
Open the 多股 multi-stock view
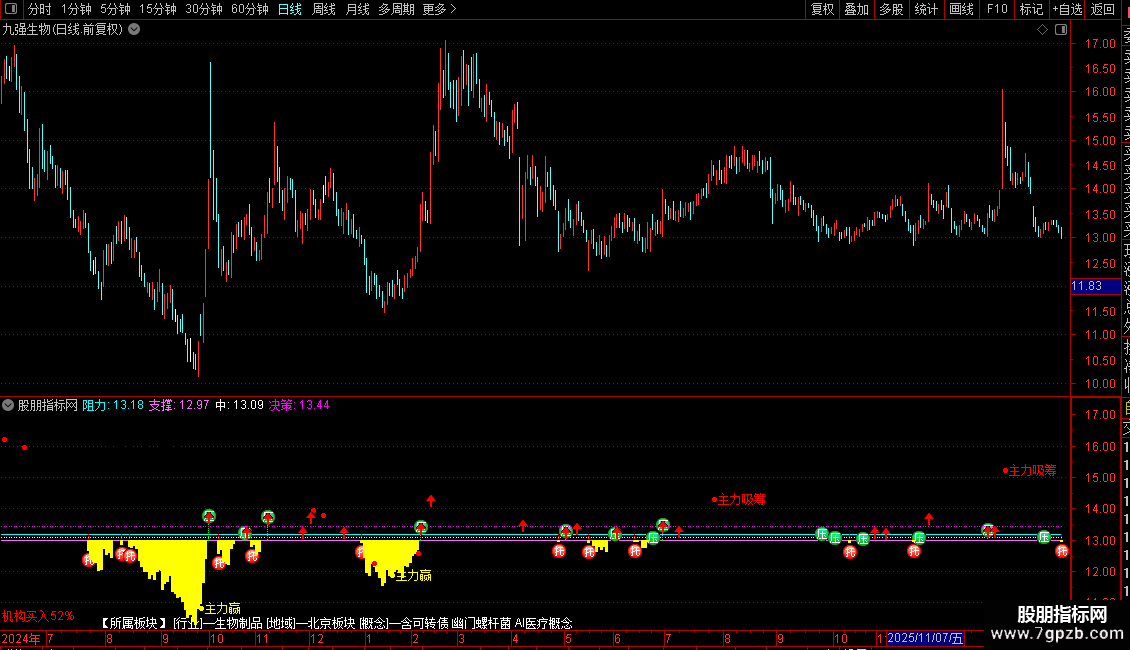pyautogui.click(x=891, y=9)
